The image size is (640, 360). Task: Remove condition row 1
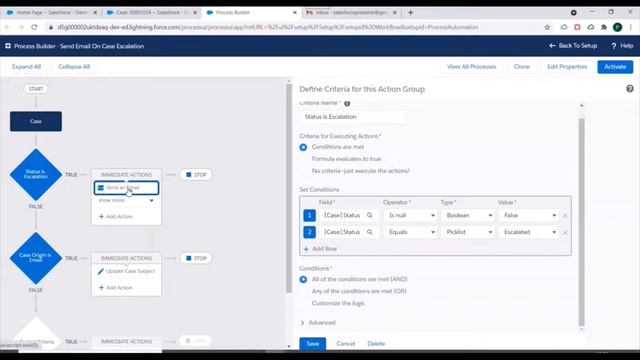click(x=565, y=216)
